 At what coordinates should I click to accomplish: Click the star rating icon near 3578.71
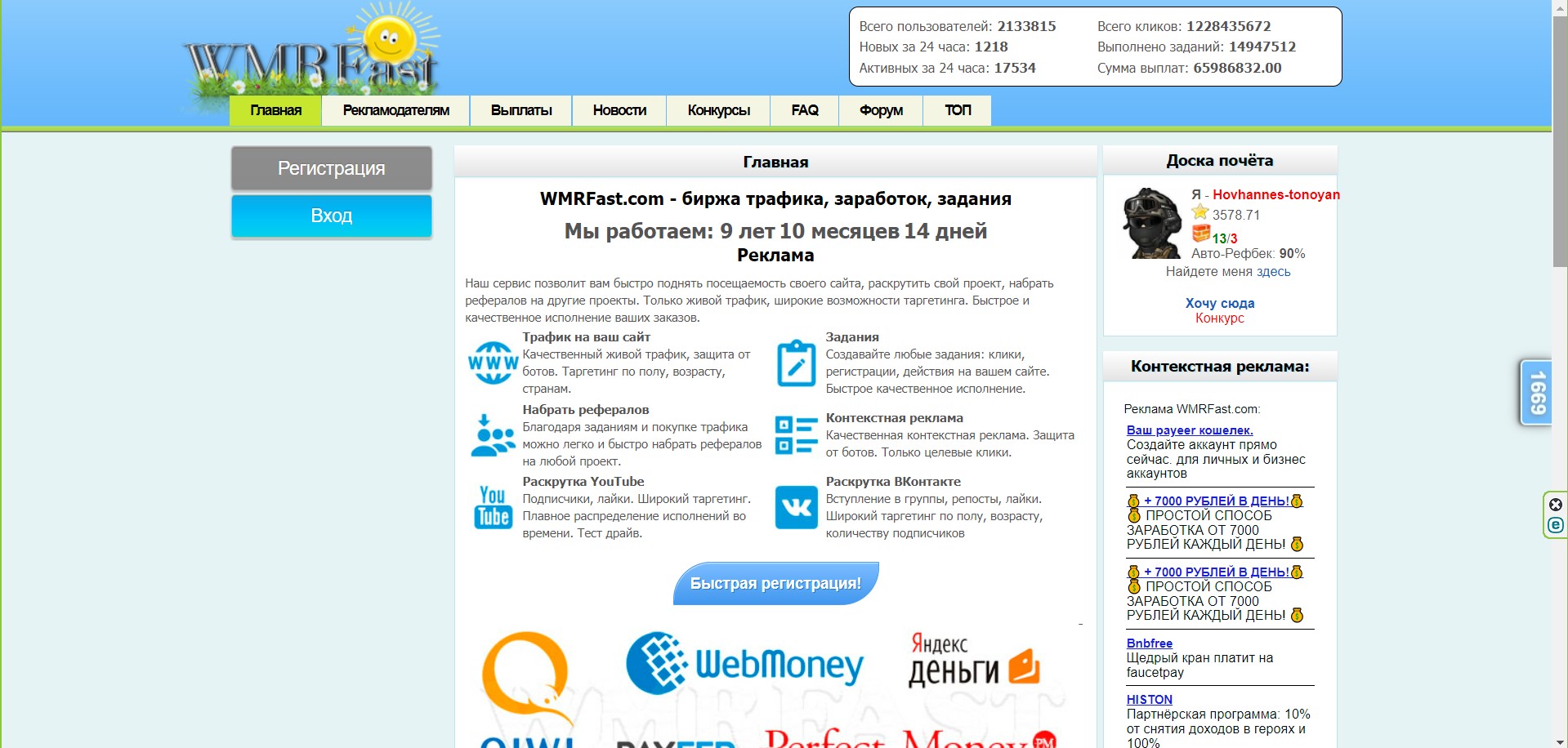point(1199,213)
